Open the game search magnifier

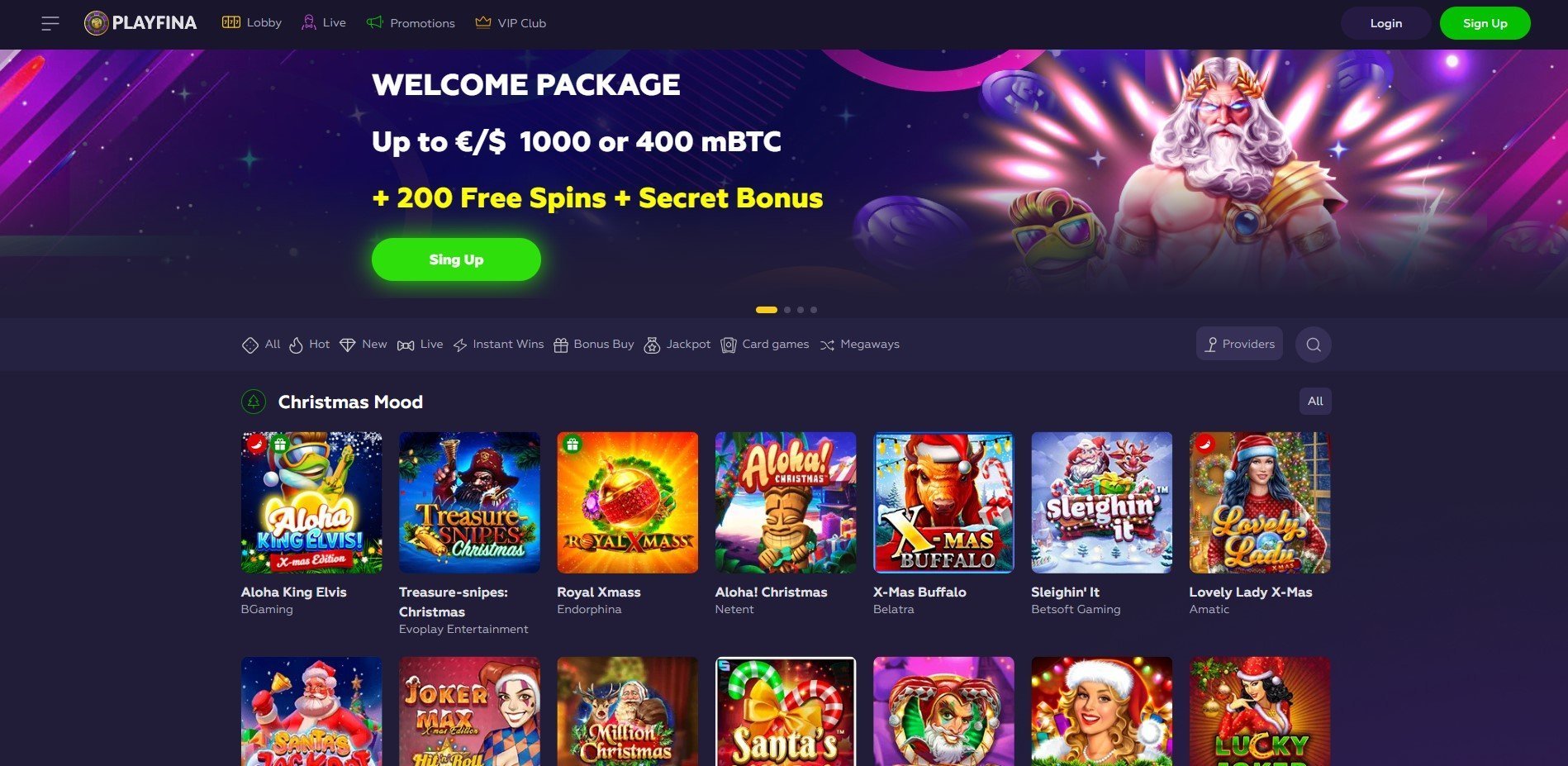pos(1314,345)
